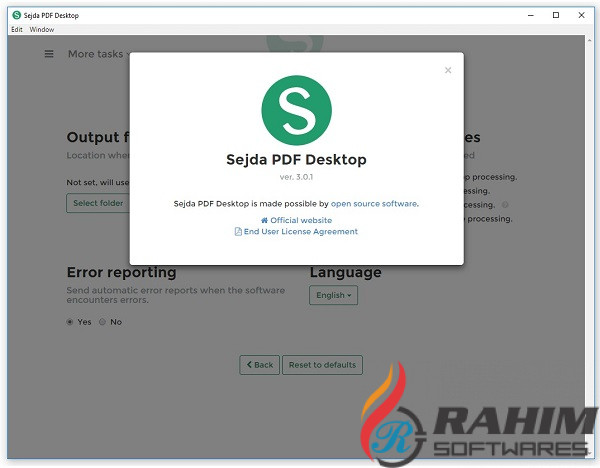This screenshot has width=600, height=468.
Task: Open the Edit menu
Action: pos(17,29)
